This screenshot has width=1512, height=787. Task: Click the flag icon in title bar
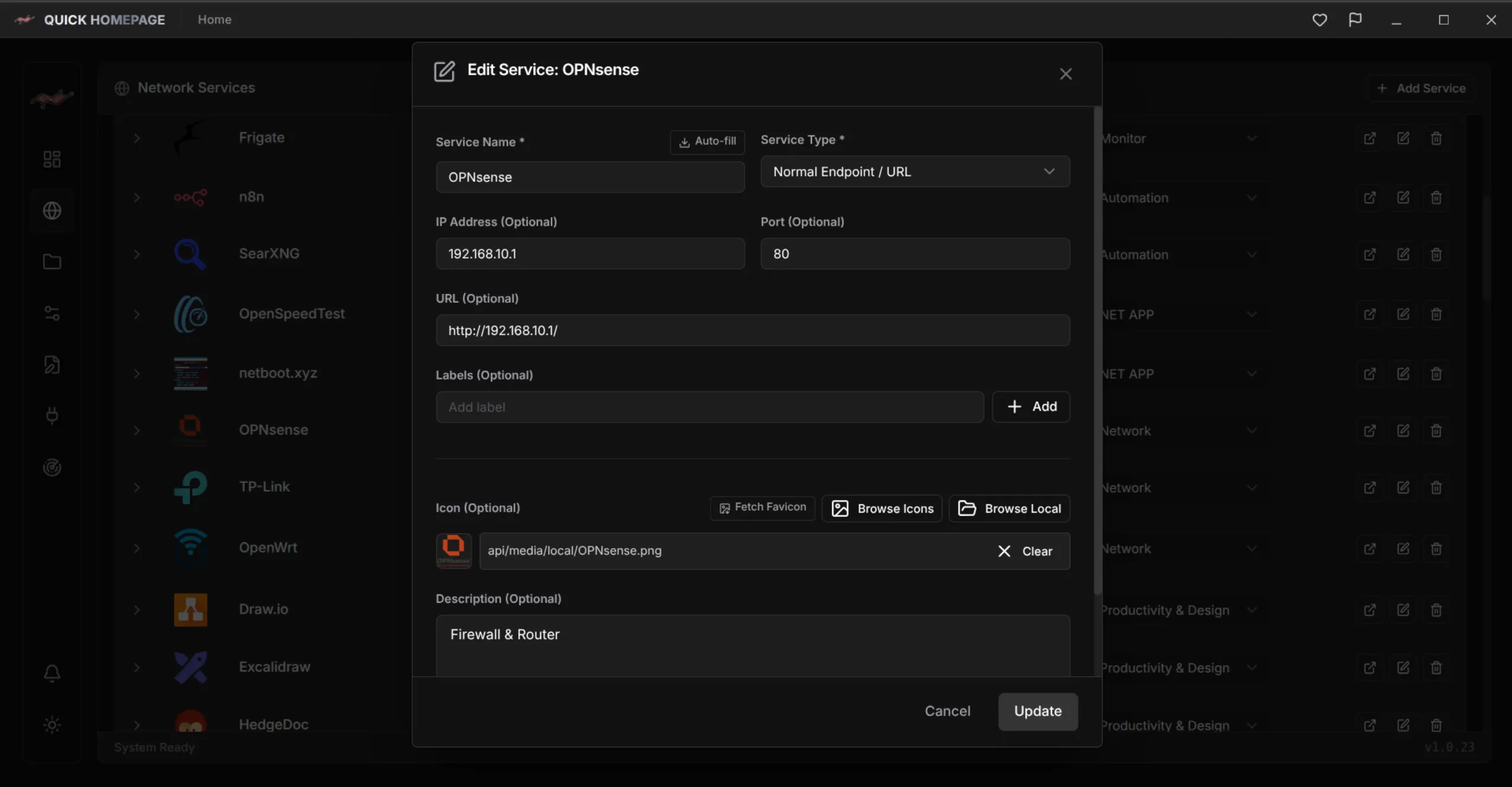(1355, 20)
